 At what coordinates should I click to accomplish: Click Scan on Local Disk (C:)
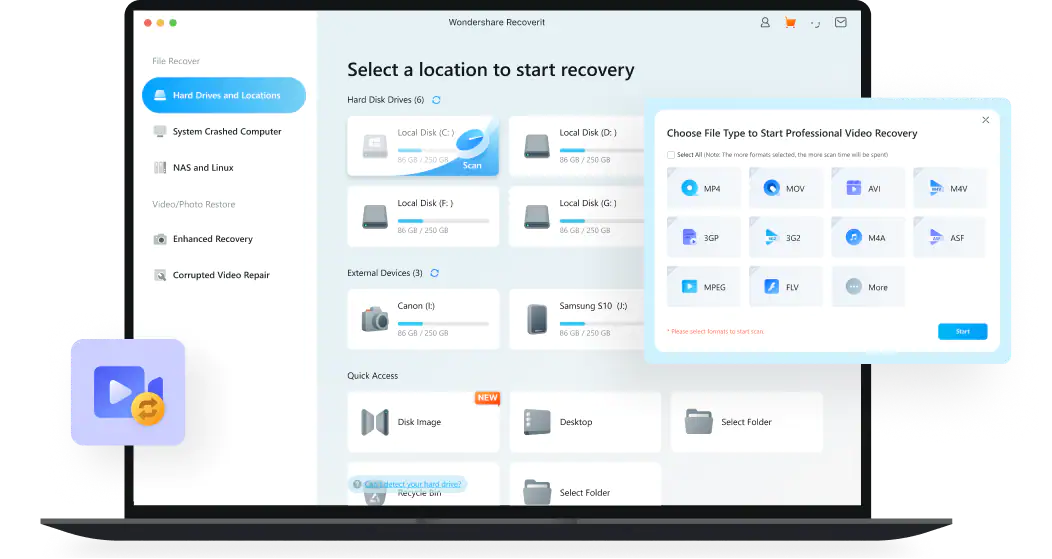coord(472,165)
